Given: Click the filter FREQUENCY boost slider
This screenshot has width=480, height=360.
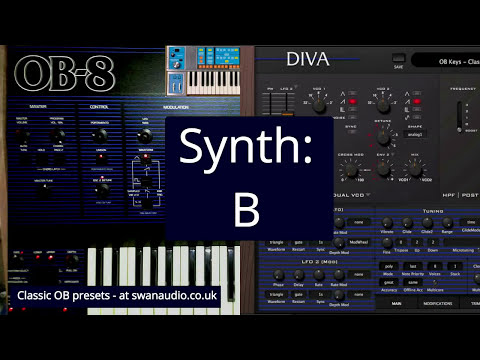Looking at the screenshot, I should click(460, 117).
